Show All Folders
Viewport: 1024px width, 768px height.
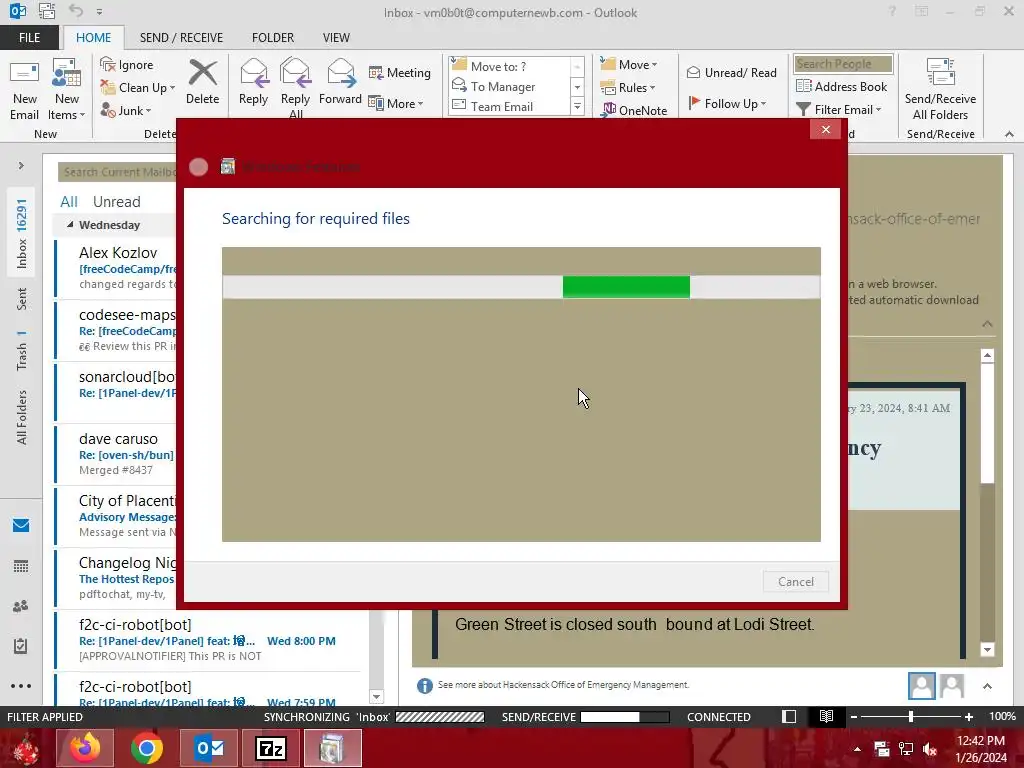(22, 417)
